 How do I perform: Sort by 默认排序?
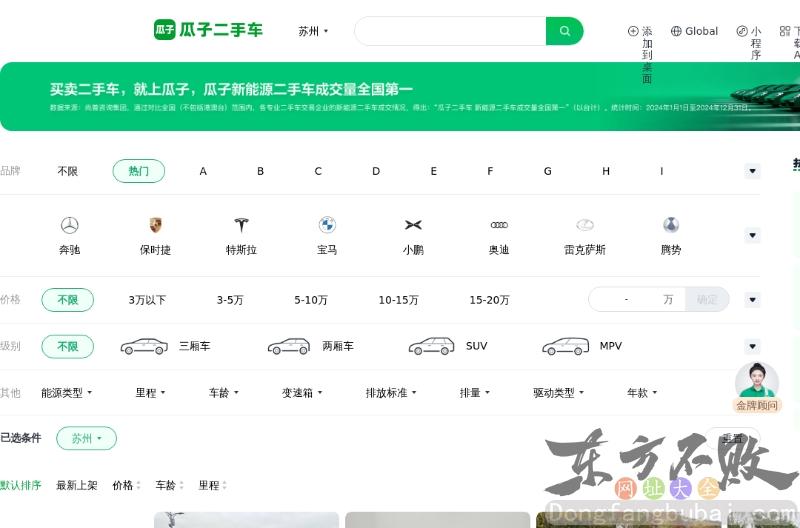pyautogui.click(x=20, y=485)
